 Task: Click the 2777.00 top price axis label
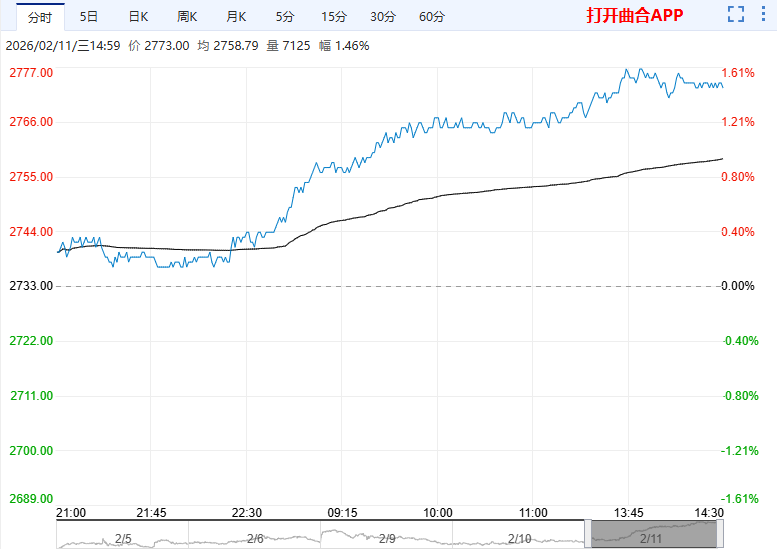click(30, 73)
